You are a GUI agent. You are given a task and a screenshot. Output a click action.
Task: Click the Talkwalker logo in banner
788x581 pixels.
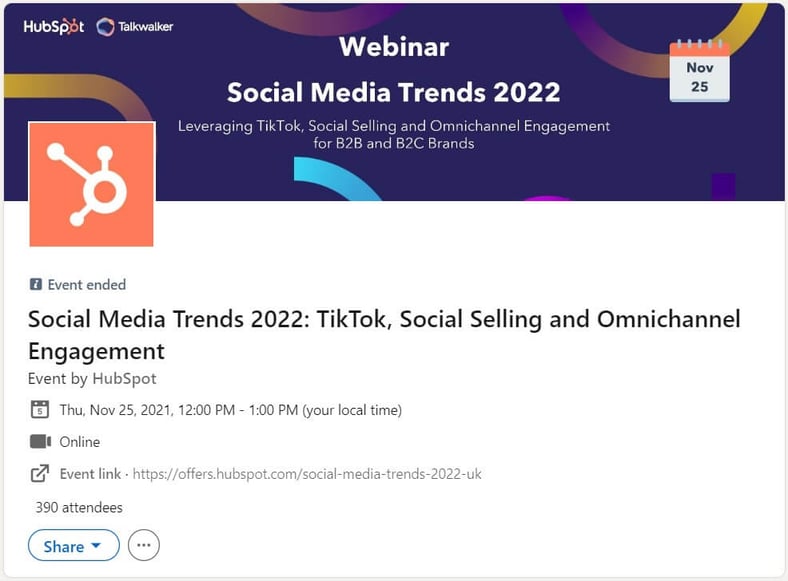click(x=135, y=27)
